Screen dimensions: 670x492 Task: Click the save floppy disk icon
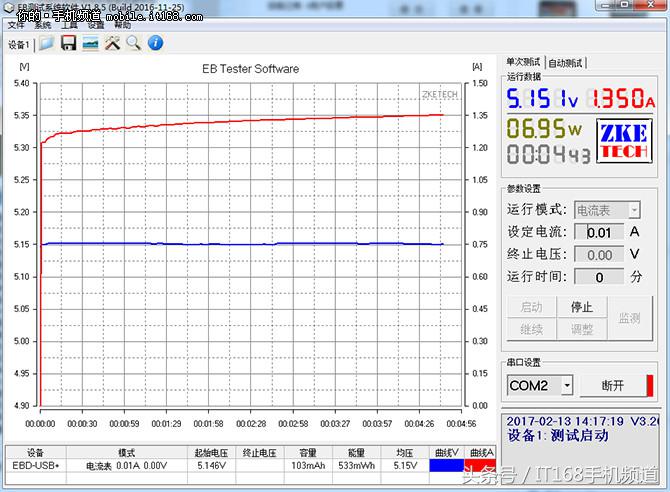pyautogui.click(x=68, y=43)
